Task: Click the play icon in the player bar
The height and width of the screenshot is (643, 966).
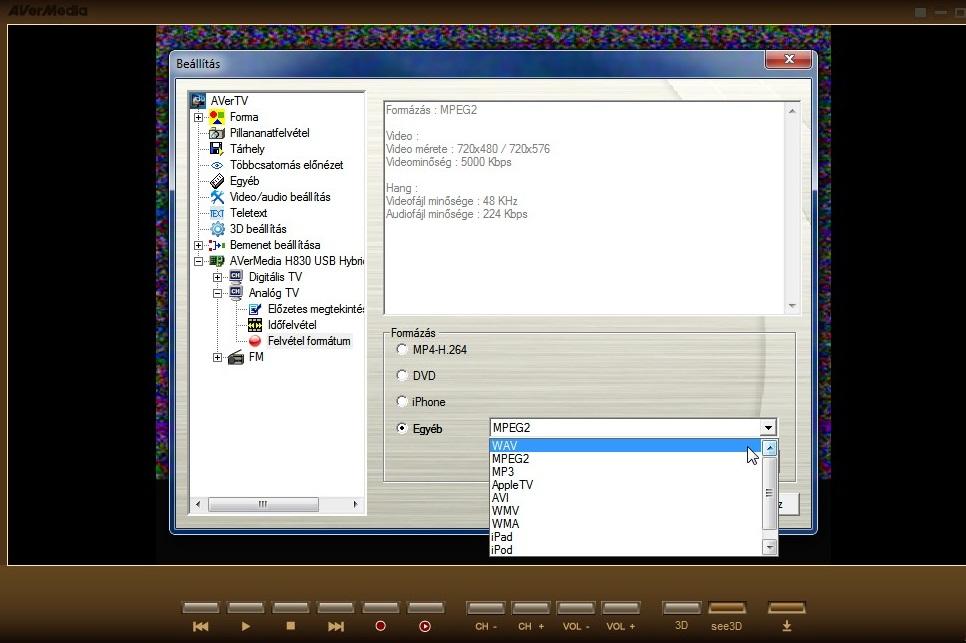Action: tap(246, 626)
